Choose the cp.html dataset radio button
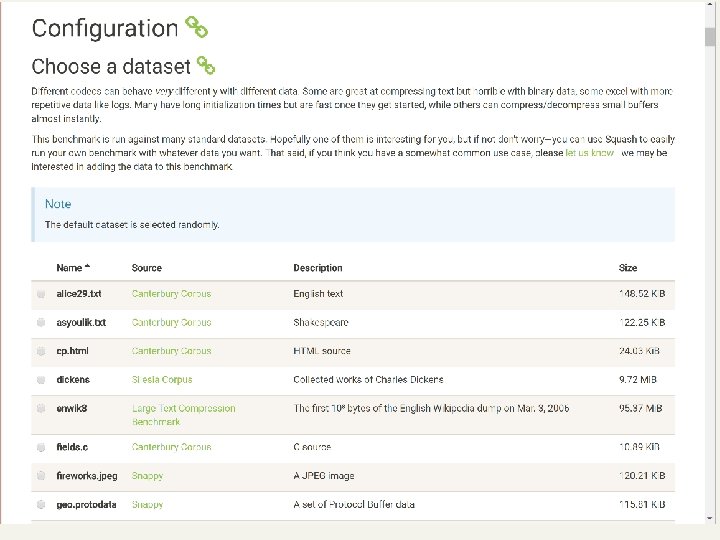Screen dimensions: 720x540 41,352
